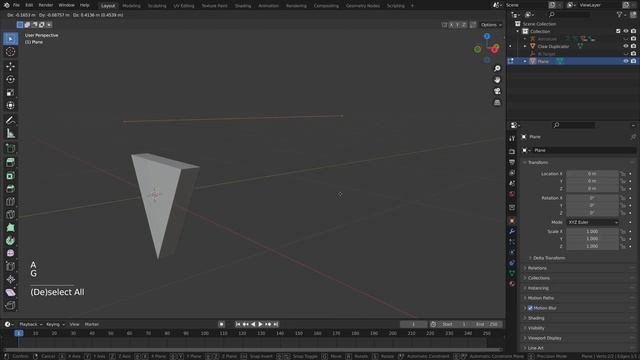
Task: Open the World properties tab icon
Action: (x=512, y=194)
